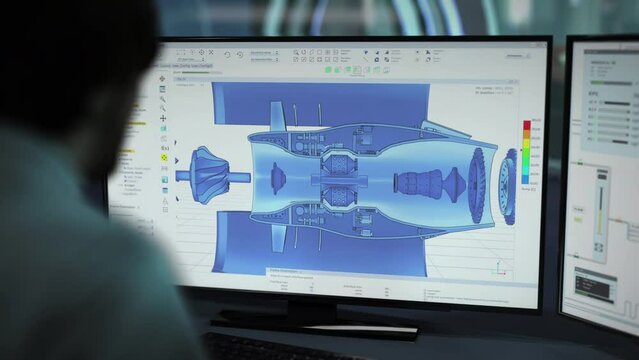Screen dimensions: 639x360
Task: Click the red swatch in the color legend
Action: 527,125
